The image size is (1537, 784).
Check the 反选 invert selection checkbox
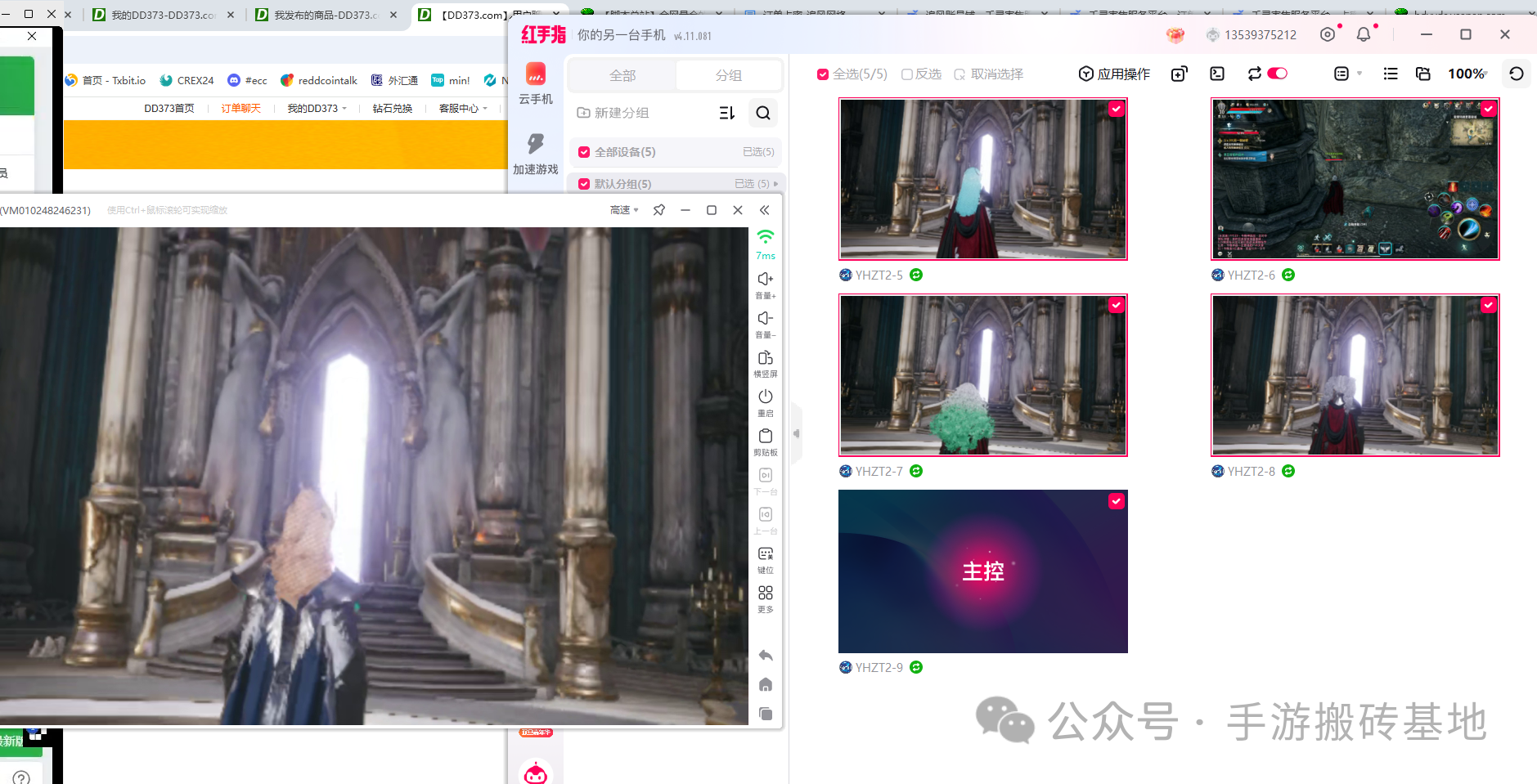click(907, 74)
